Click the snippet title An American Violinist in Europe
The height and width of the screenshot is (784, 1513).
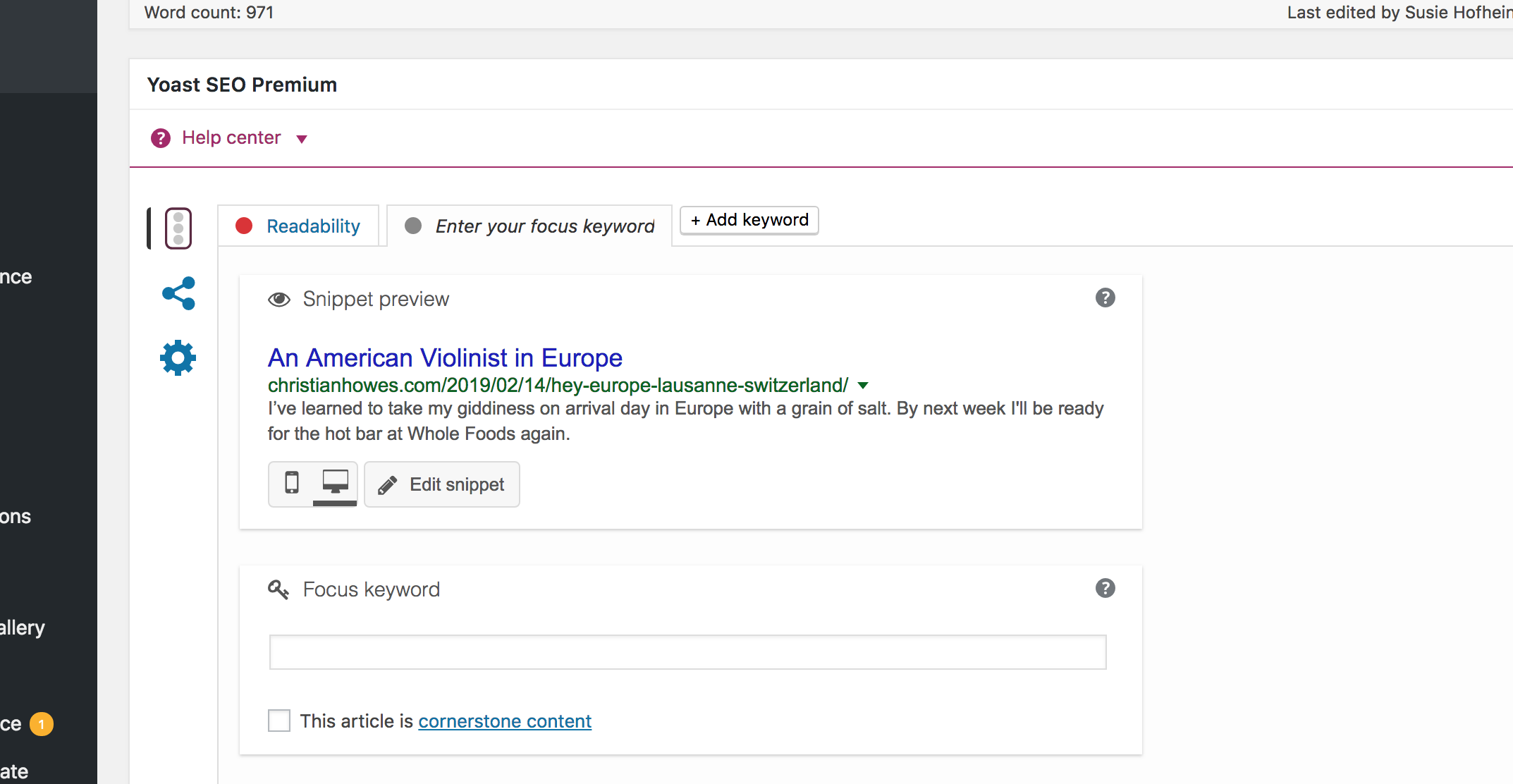(445, 358)
